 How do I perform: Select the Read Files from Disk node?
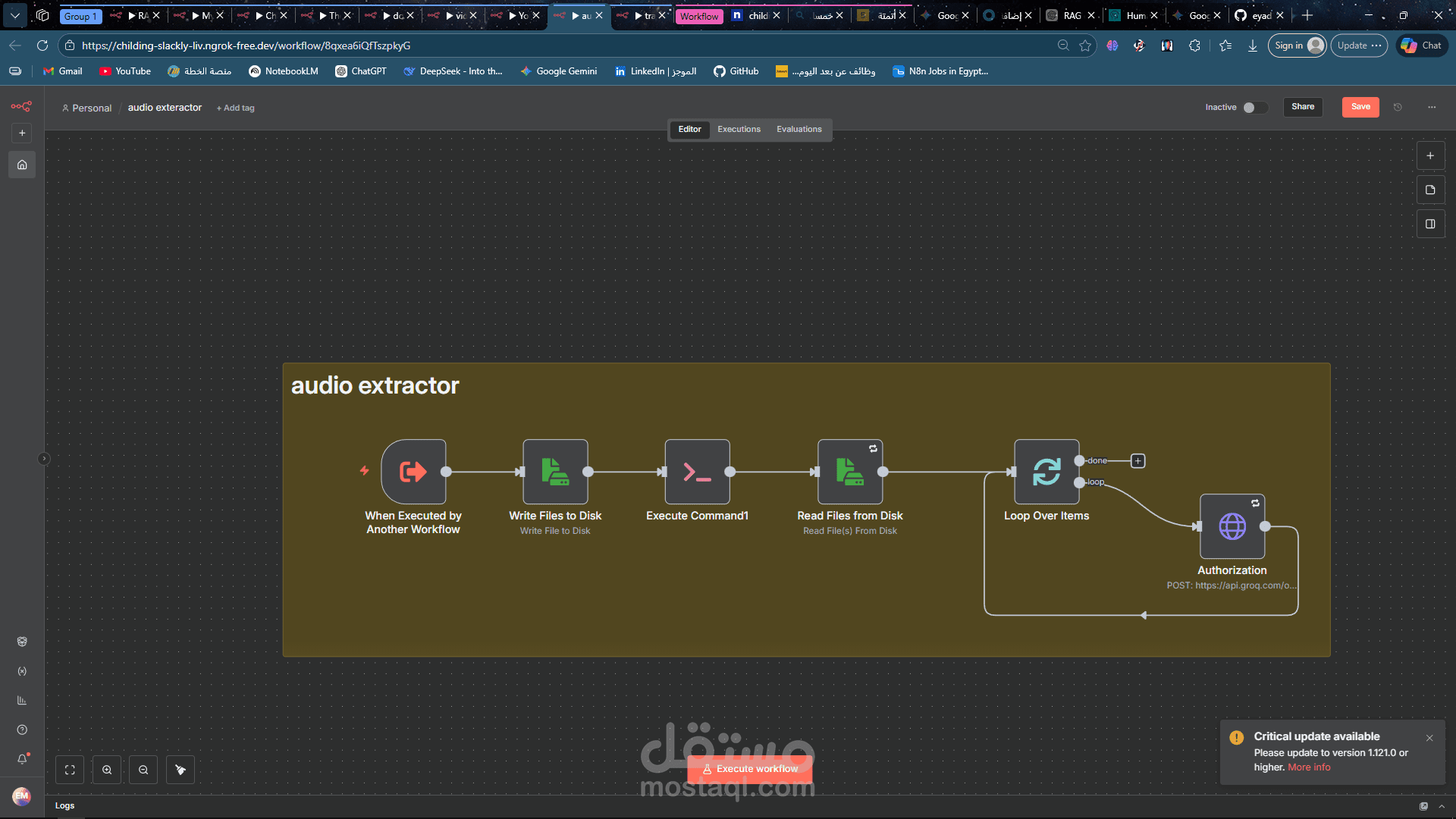point(849,472)
